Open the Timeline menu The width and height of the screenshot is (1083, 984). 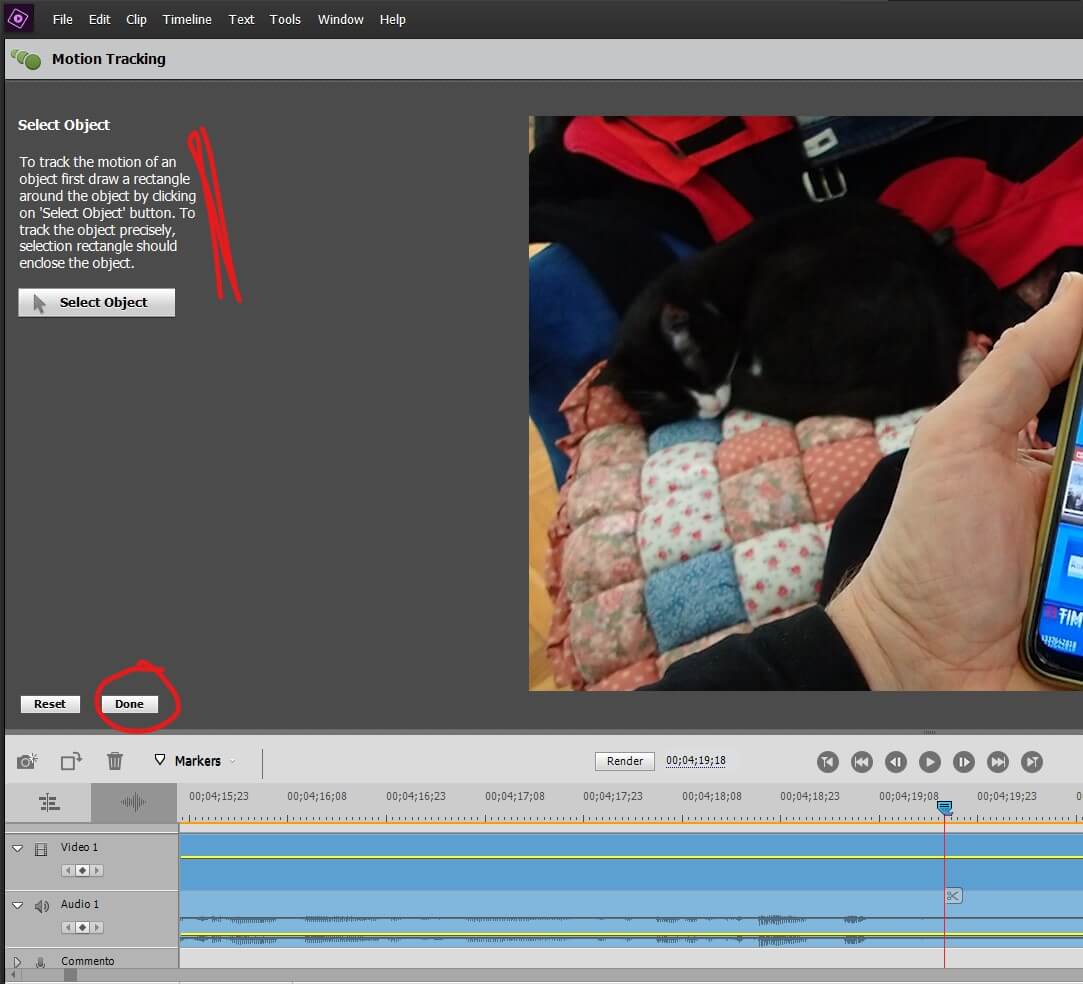[x=187, y=19]
